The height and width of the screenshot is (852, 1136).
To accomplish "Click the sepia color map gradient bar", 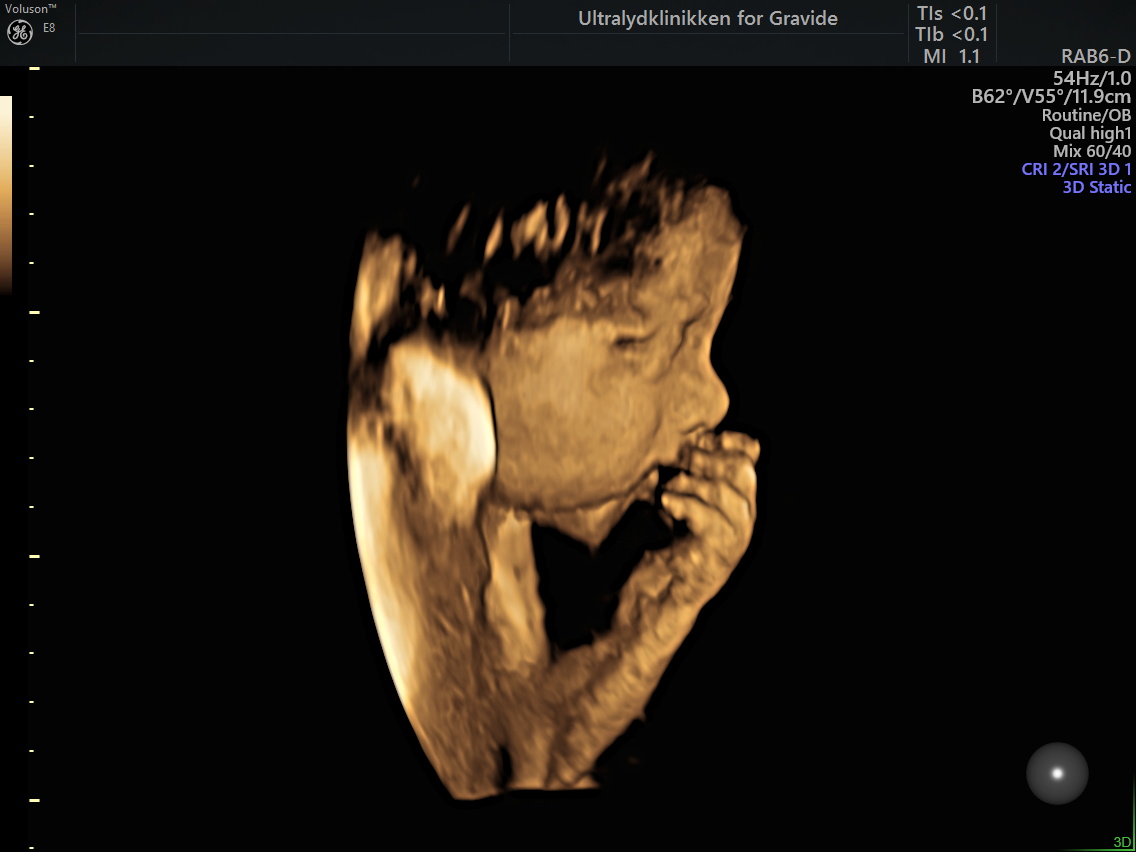I will 6,195.
